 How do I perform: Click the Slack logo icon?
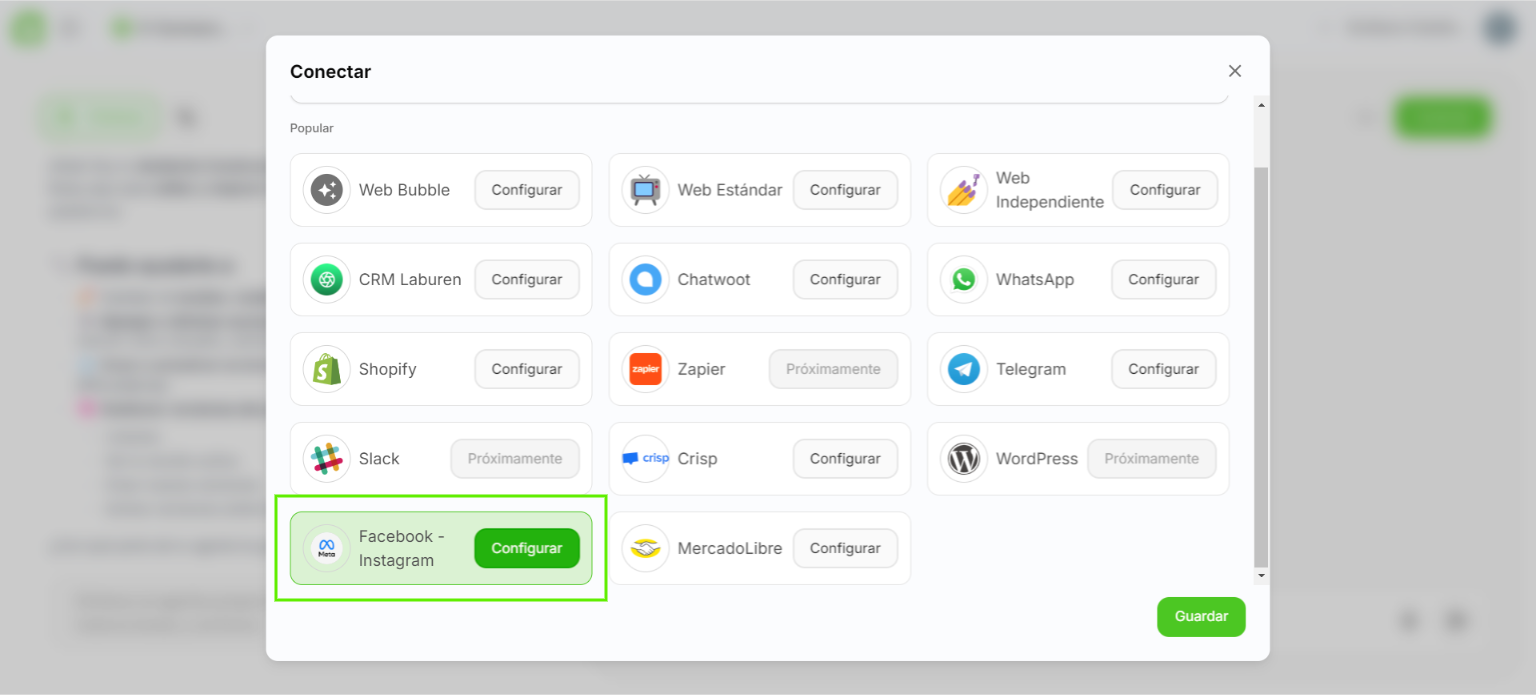click(x=327, y=459)
